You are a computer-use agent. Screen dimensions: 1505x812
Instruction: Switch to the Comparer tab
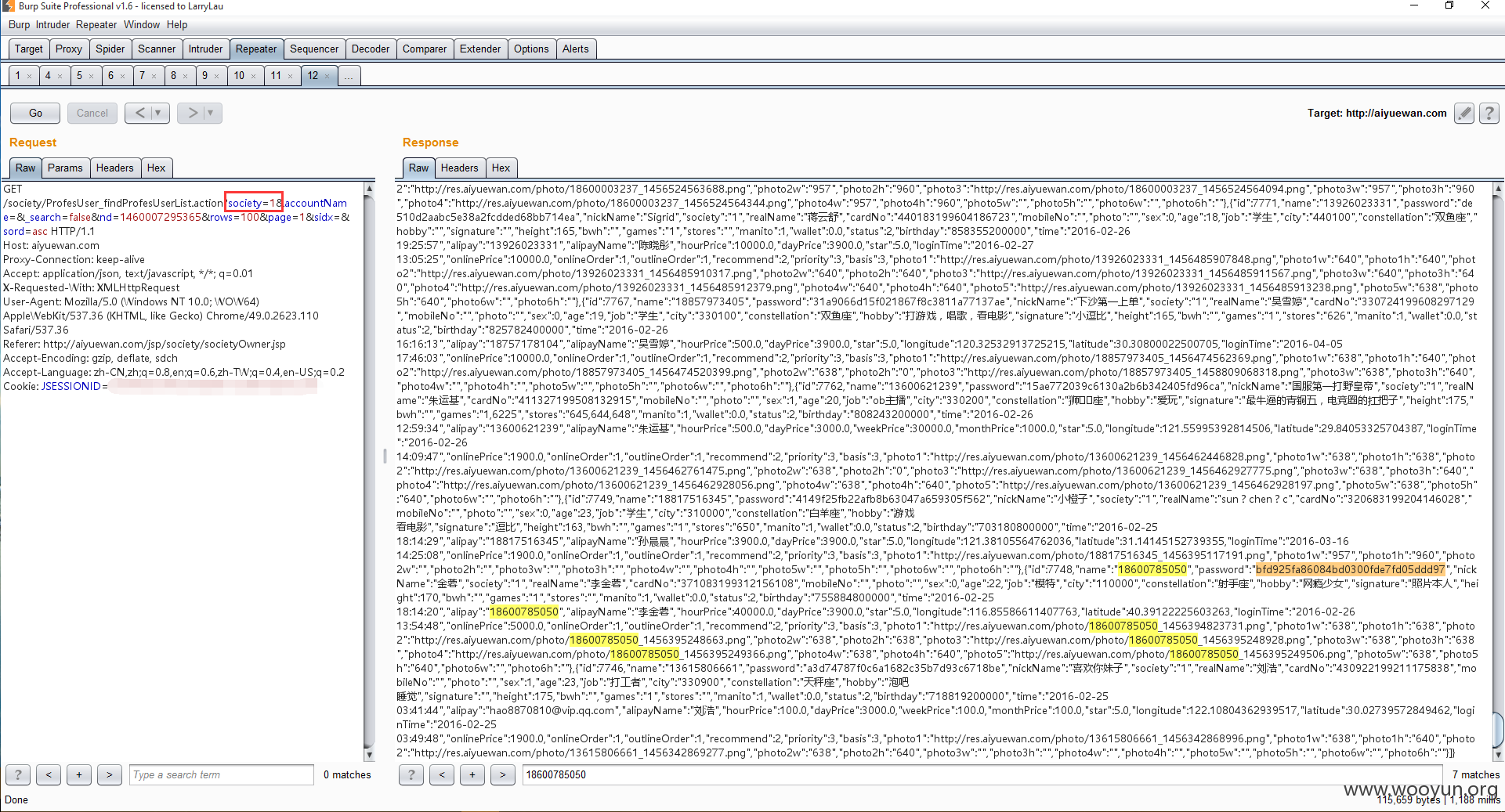425,49
